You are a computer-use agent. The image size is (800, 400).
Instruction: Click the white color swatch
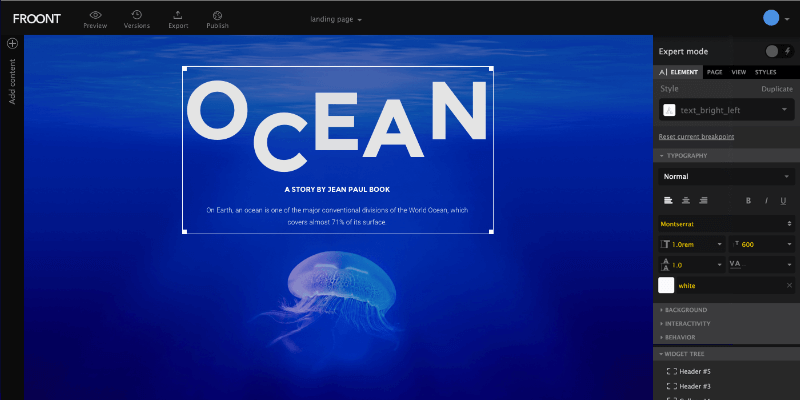[666, 285]
